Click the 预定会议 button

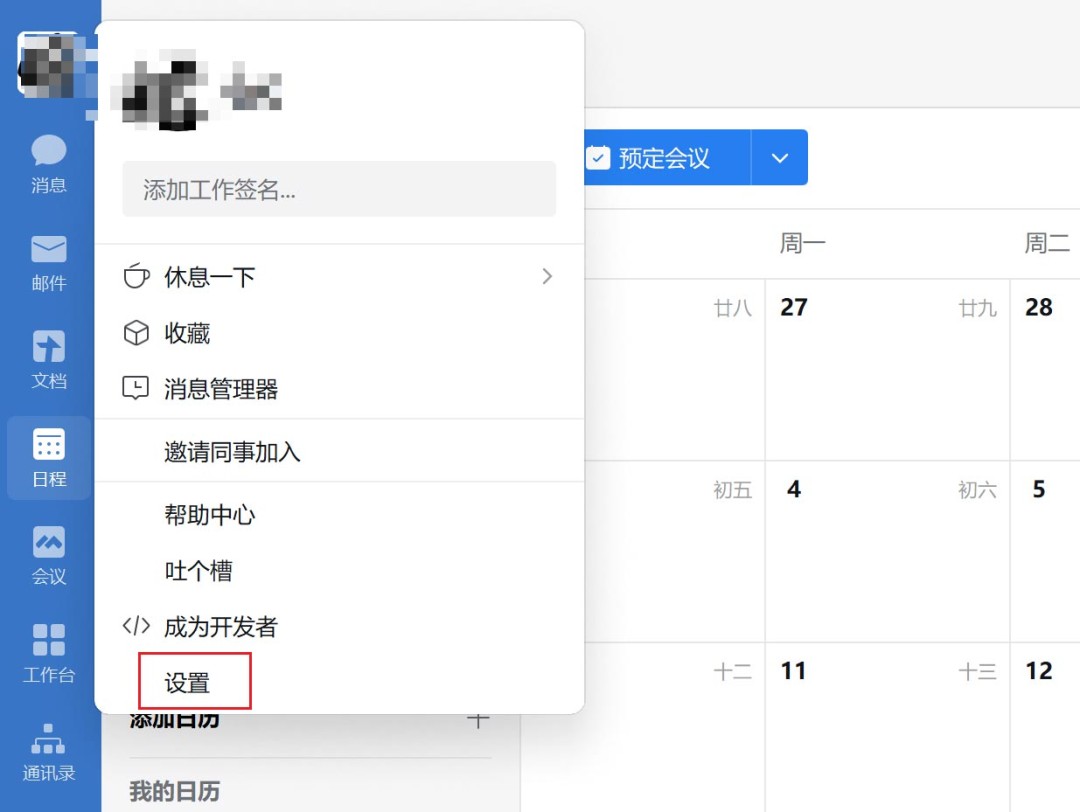[665, 157]
